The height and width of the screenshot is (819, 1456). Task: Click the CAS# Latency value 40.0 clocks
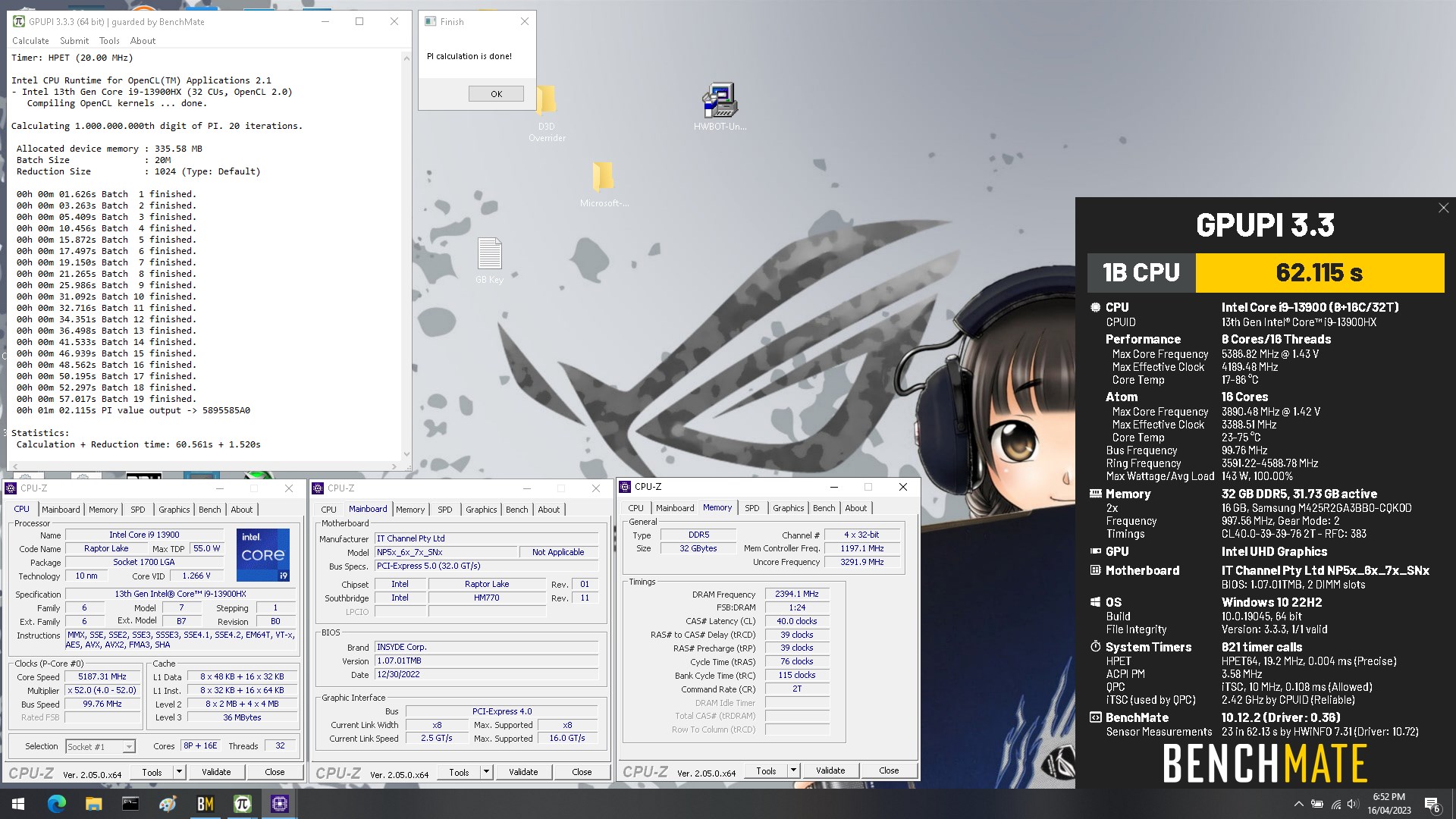point(797,621)
